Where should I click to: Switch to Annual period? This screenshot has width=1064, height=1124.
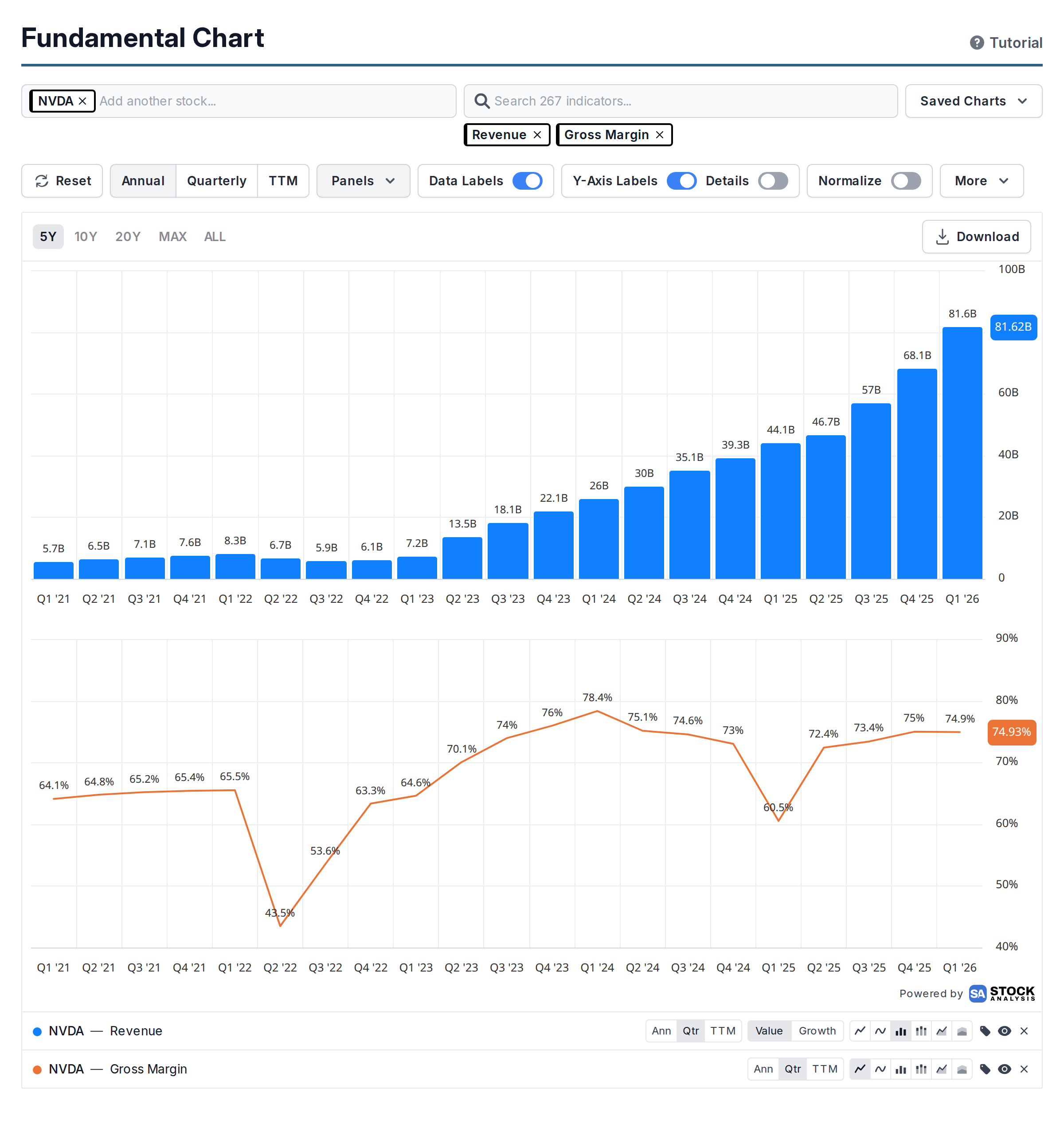(x=143, y=181)
